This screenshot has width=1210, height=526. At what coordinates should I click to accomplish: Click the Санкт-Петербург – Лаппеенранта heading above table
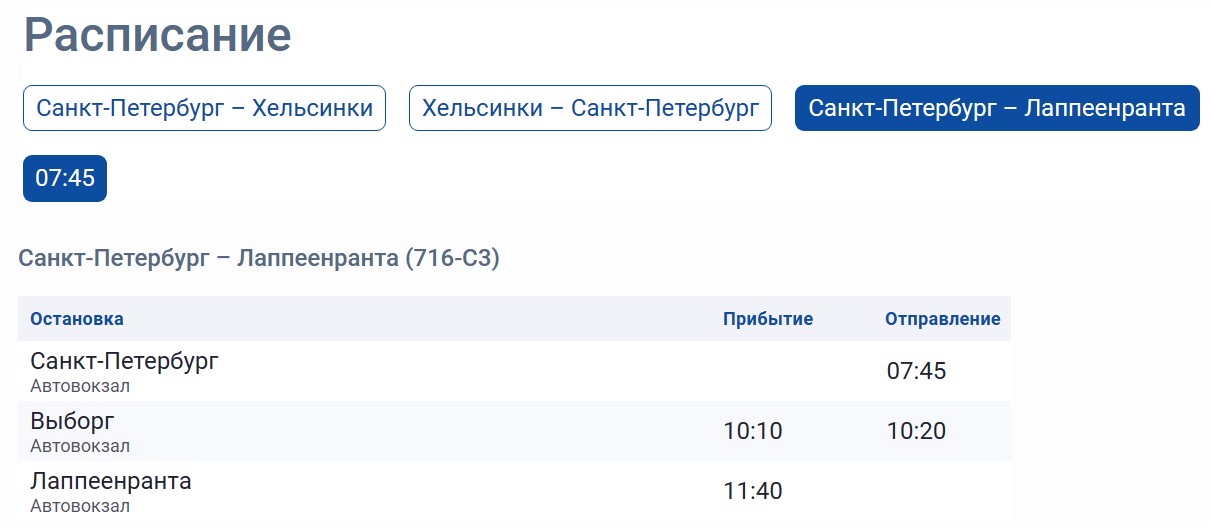click(x=259, y=259)
